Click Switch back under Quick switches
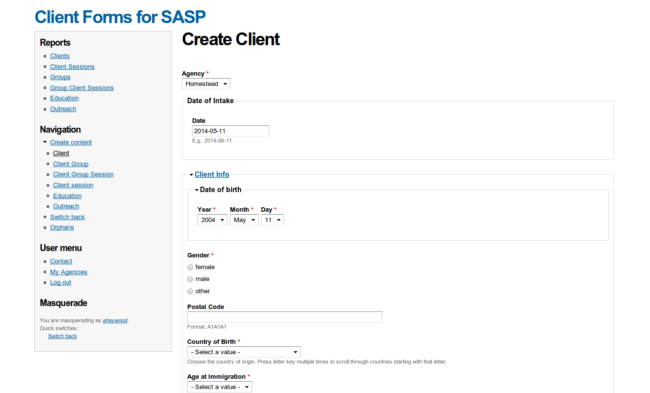This screenshot has height=393, width=650. pos(62,336)
